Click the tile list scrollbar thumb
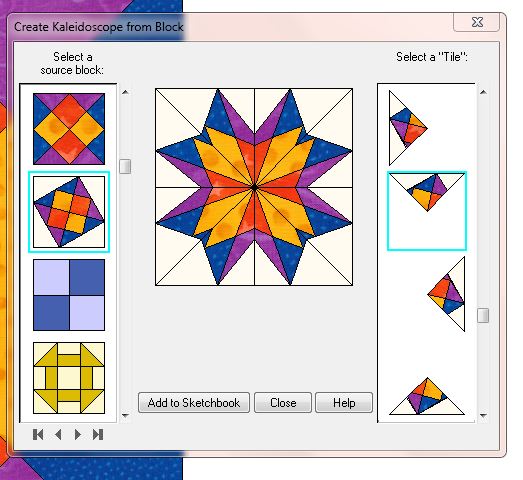523x480 pixels. 483,316
